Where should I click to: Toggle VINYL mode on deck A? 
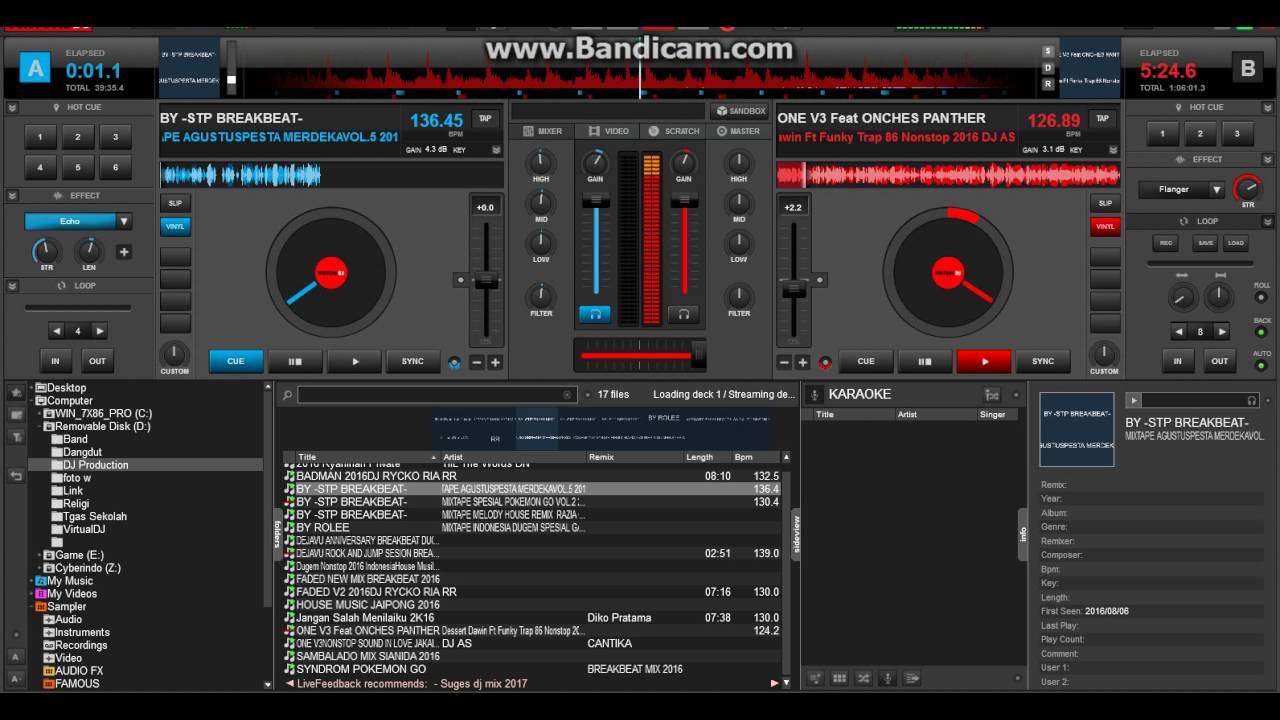[x=175, y=227]
